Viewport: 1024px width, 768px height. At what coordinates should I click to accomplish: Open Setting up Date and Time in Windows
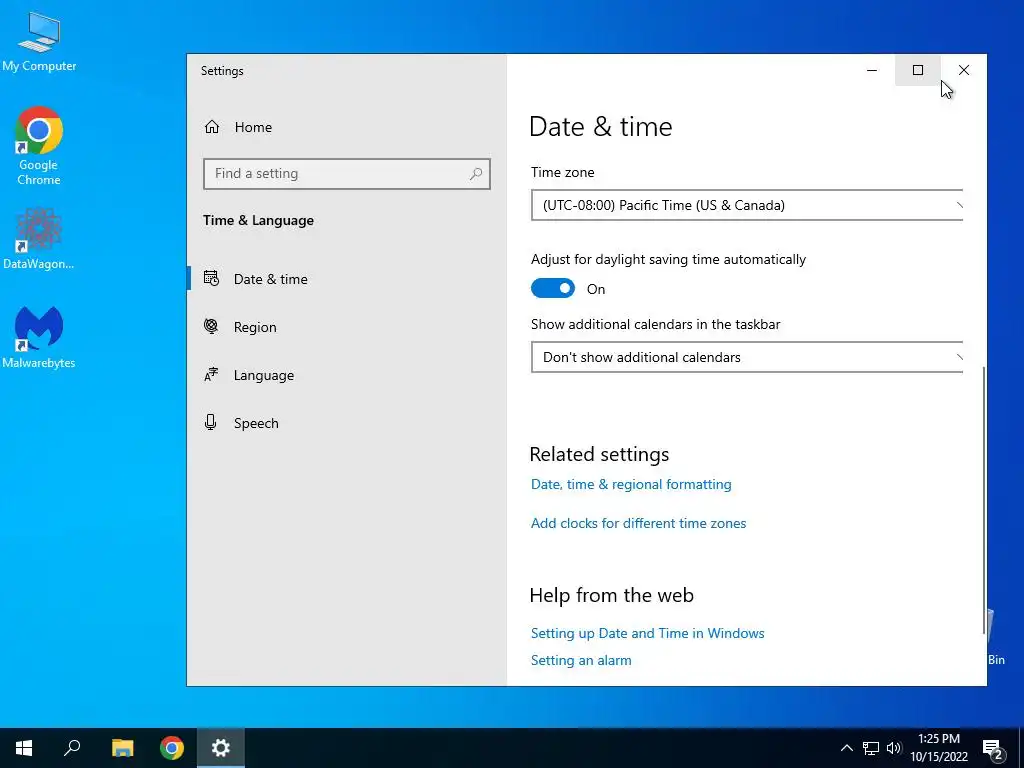647,633
